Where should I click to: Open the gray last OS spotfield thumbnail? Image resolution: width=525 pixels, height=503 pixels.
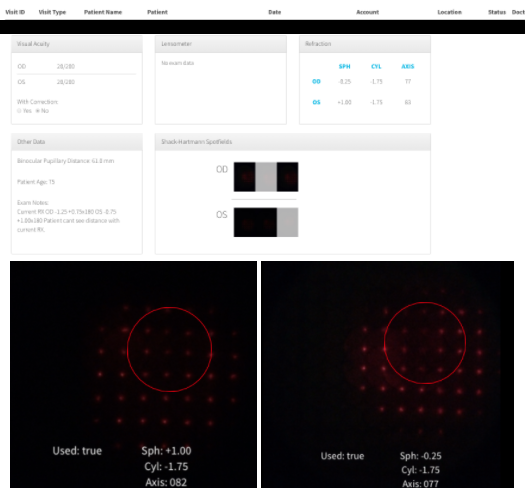(288, 222)
